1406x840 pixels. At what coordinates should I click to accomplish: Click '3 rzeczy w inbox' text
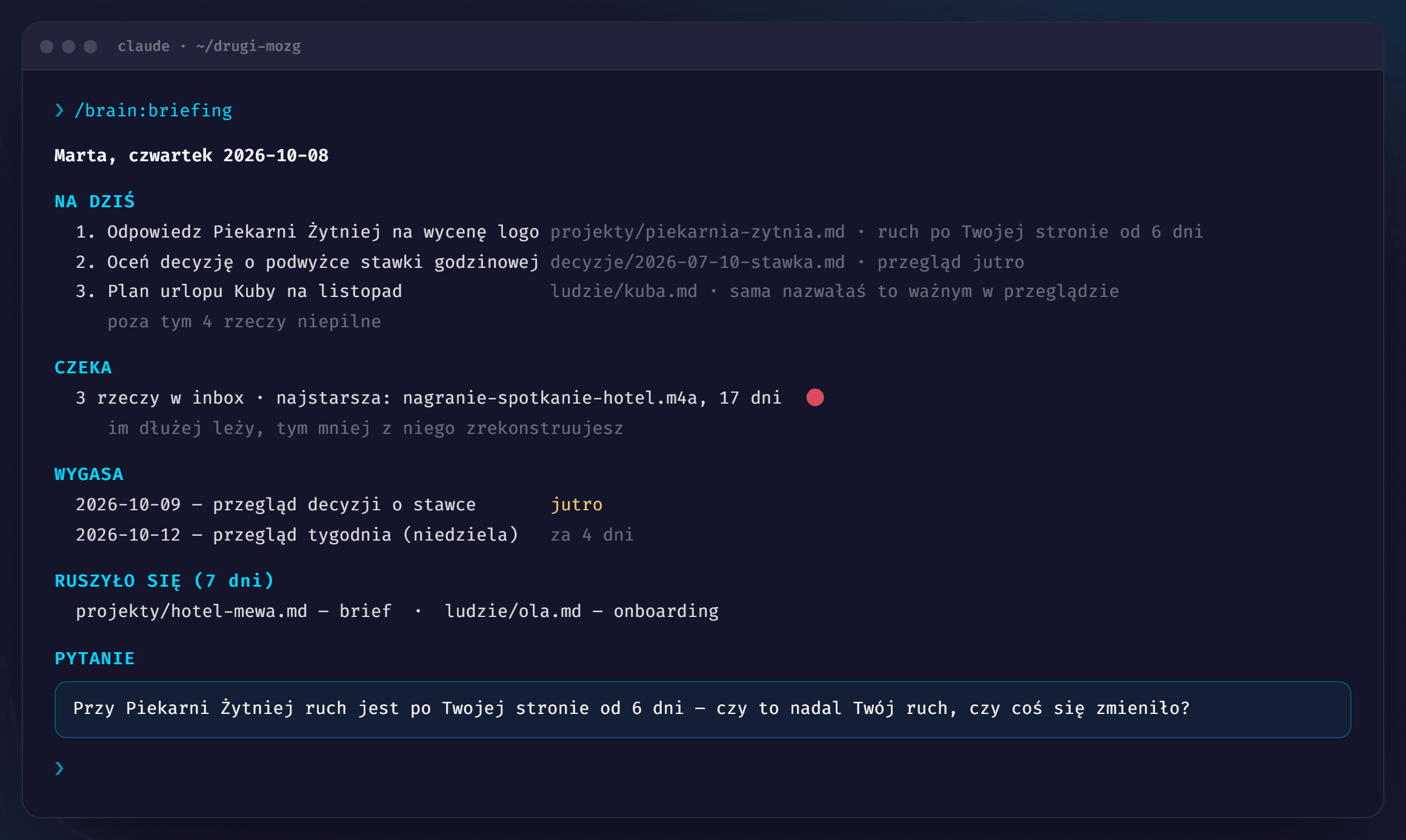(x=159, y=398)
